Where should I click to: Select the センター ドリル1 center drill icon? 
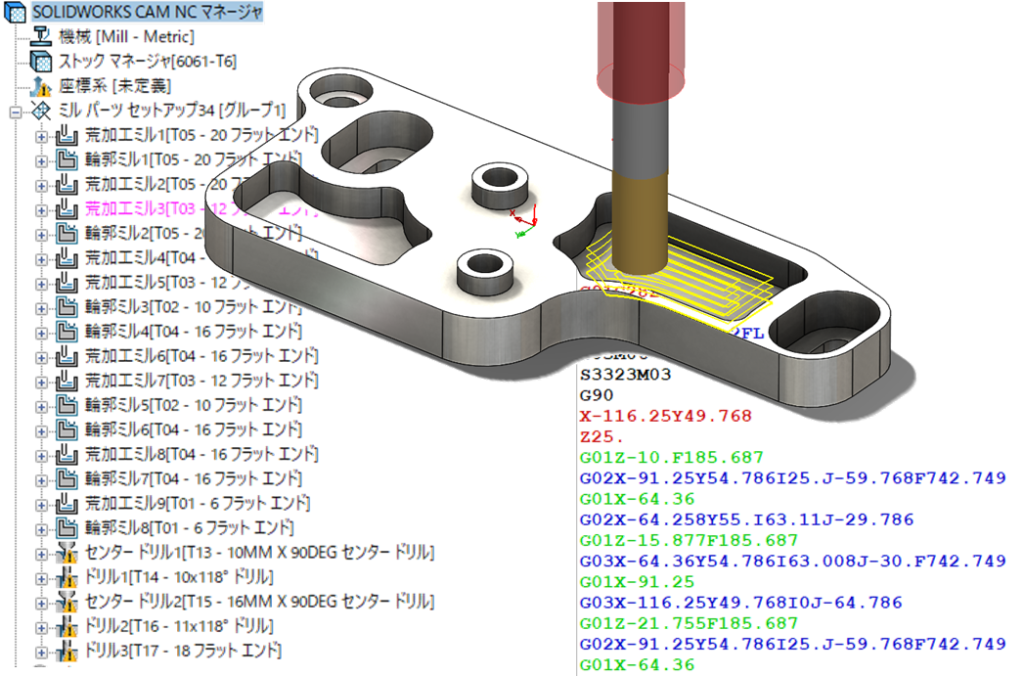66,553
